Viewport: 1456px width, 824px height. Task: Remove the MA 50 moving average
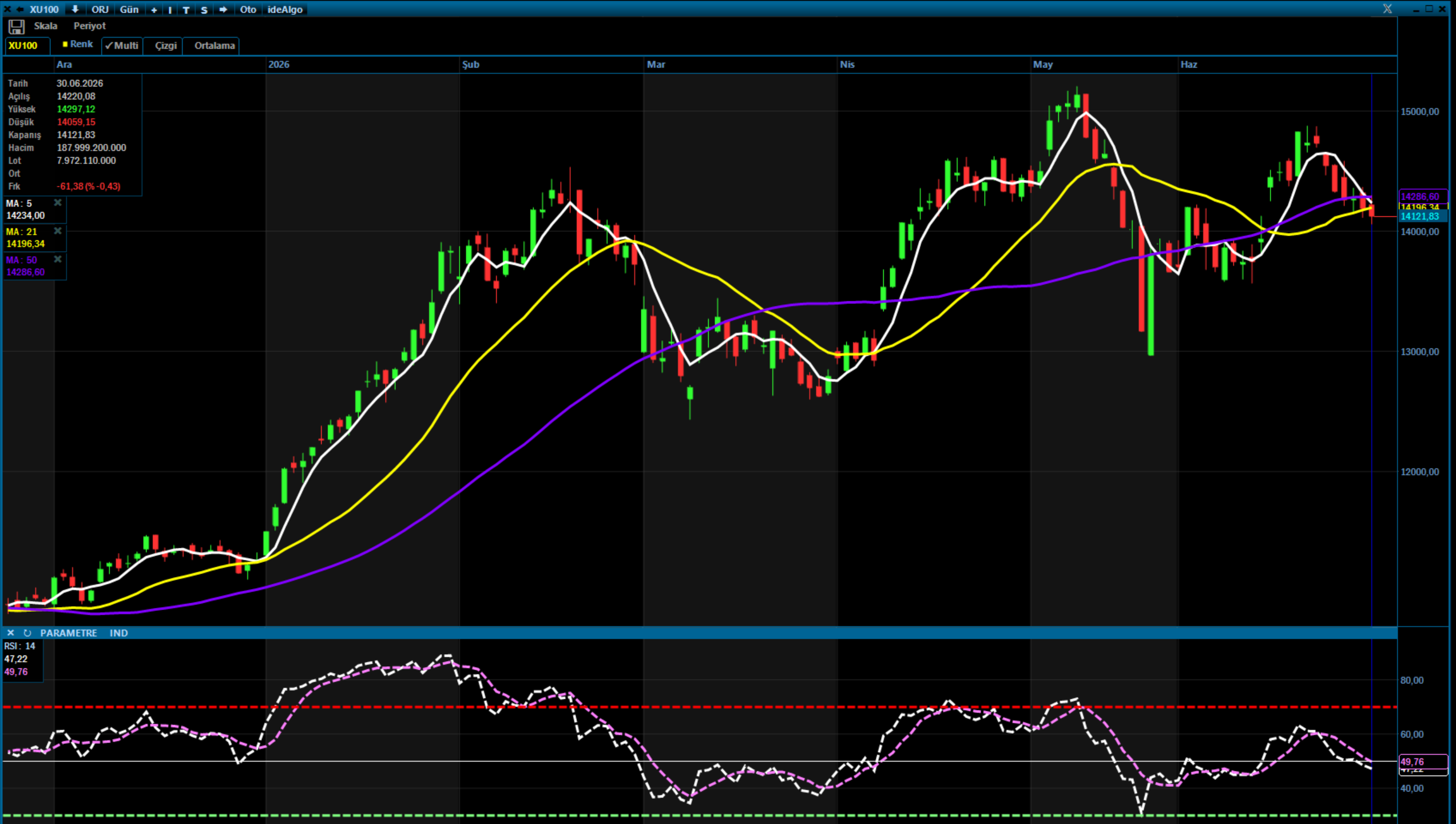[x=58, y=260]
